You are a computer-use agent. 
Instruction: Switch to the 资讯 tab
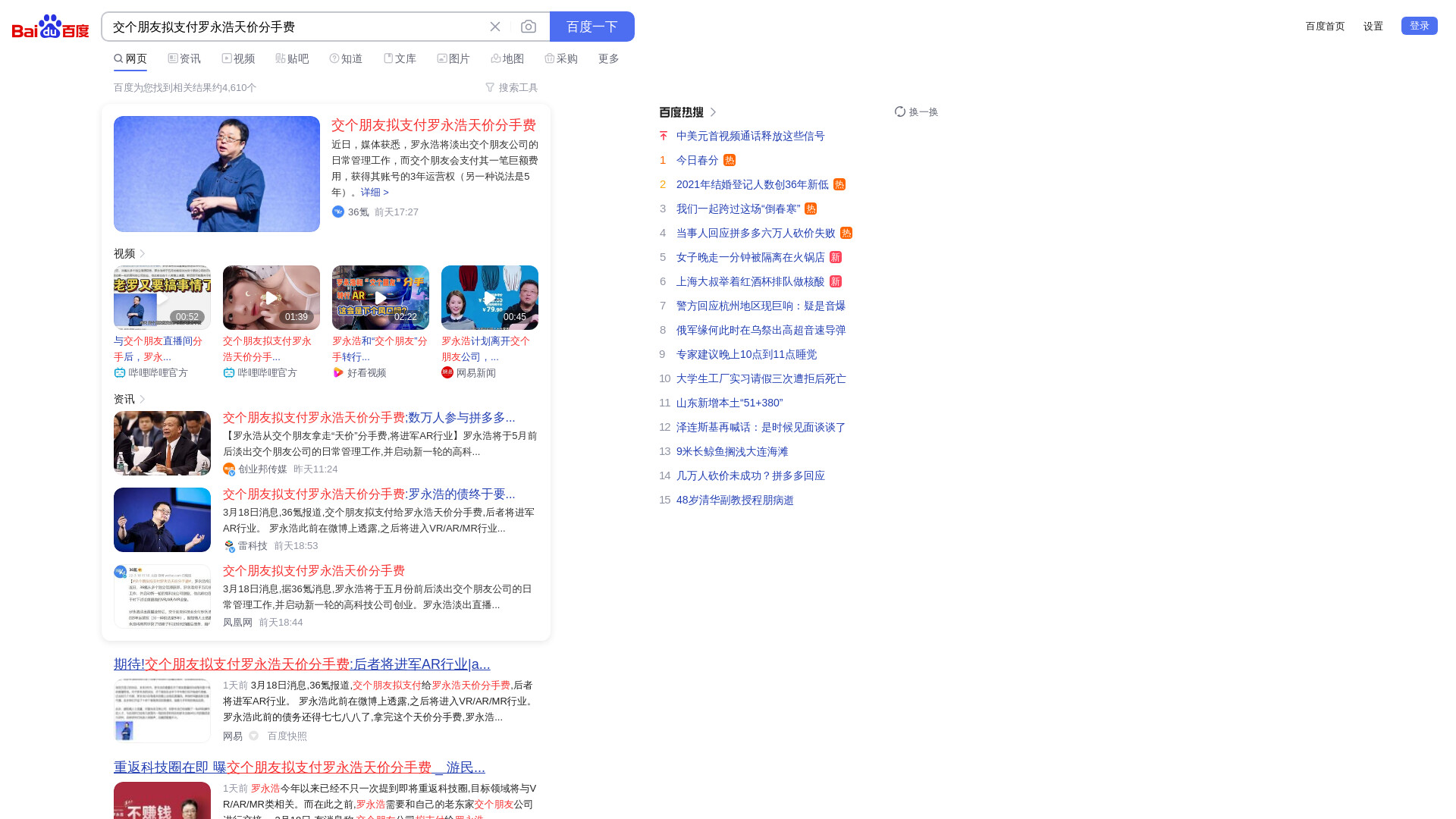click(x=184, y=58)
